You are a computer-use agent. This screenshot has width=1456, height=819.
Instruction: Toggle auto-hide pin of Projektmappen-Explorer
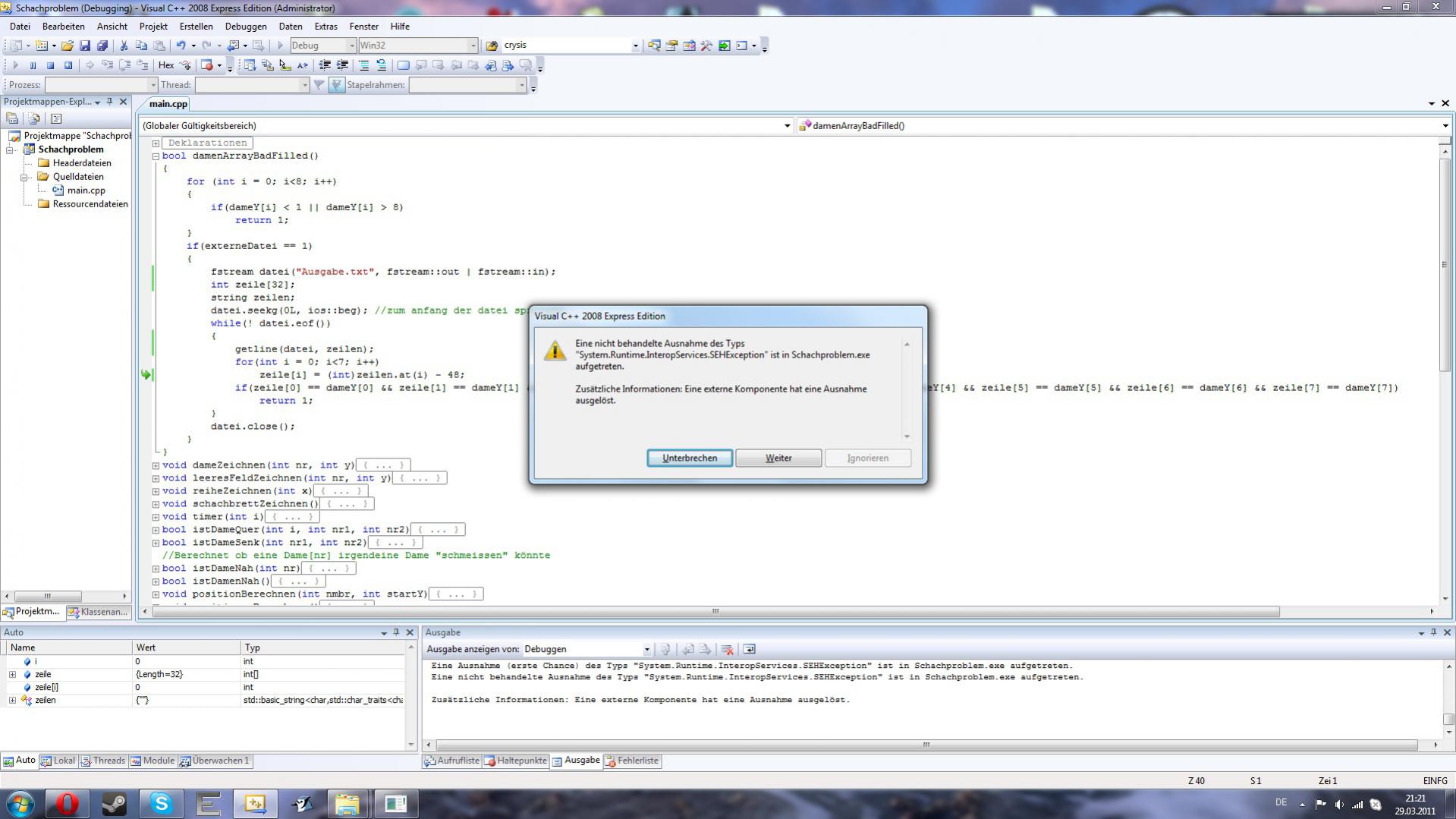[109, 102]
